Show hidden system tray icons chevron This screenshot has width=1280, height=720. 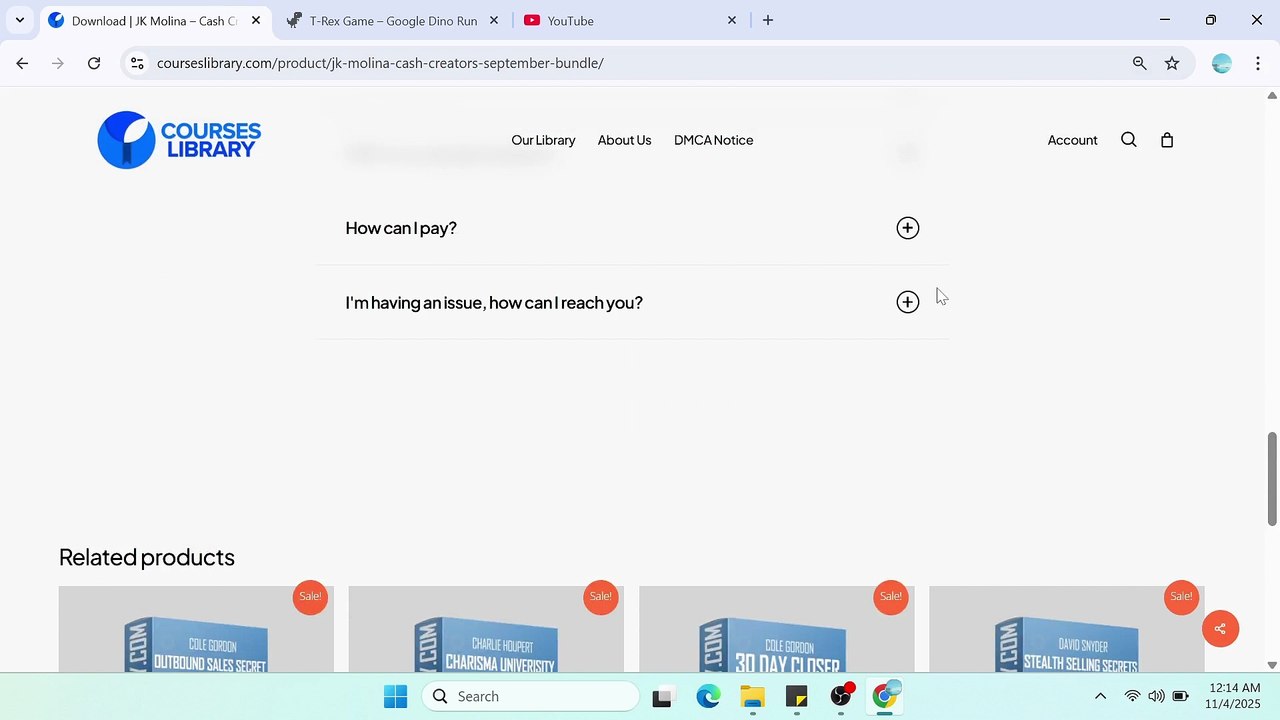pos(1100,697)
